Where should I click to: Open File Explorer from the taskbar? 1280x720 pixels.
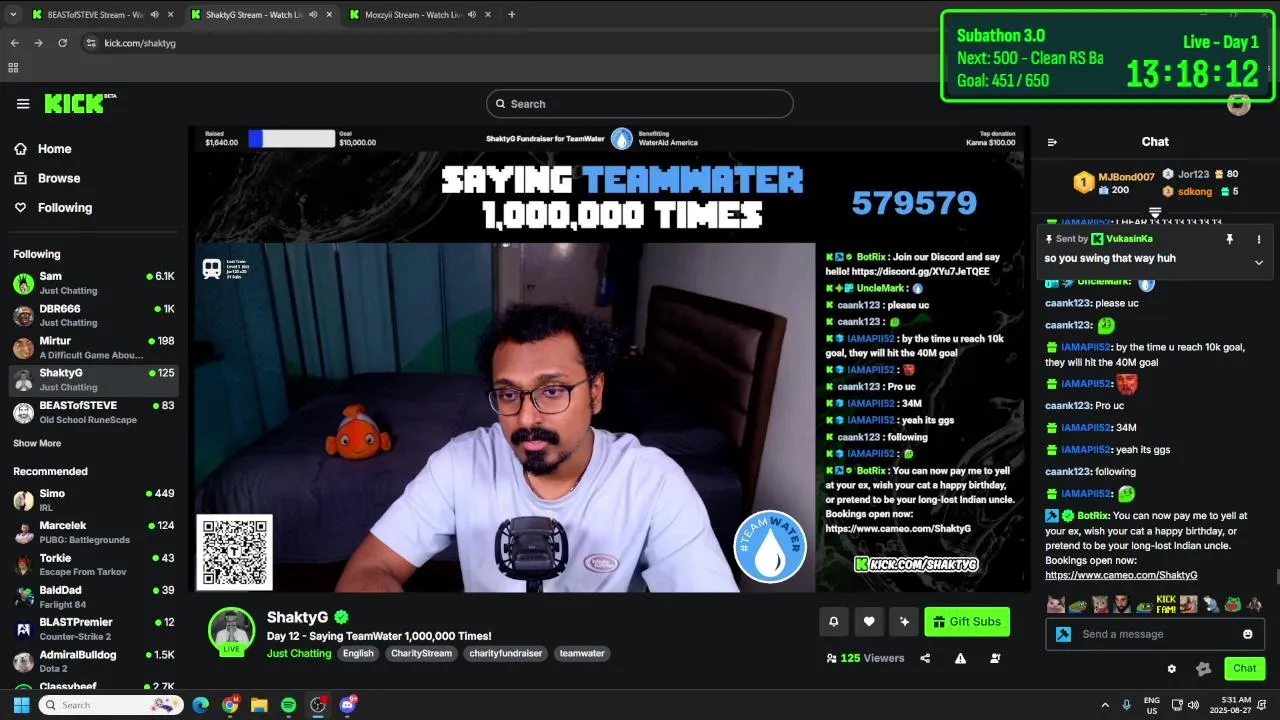[x=259, y=705]
